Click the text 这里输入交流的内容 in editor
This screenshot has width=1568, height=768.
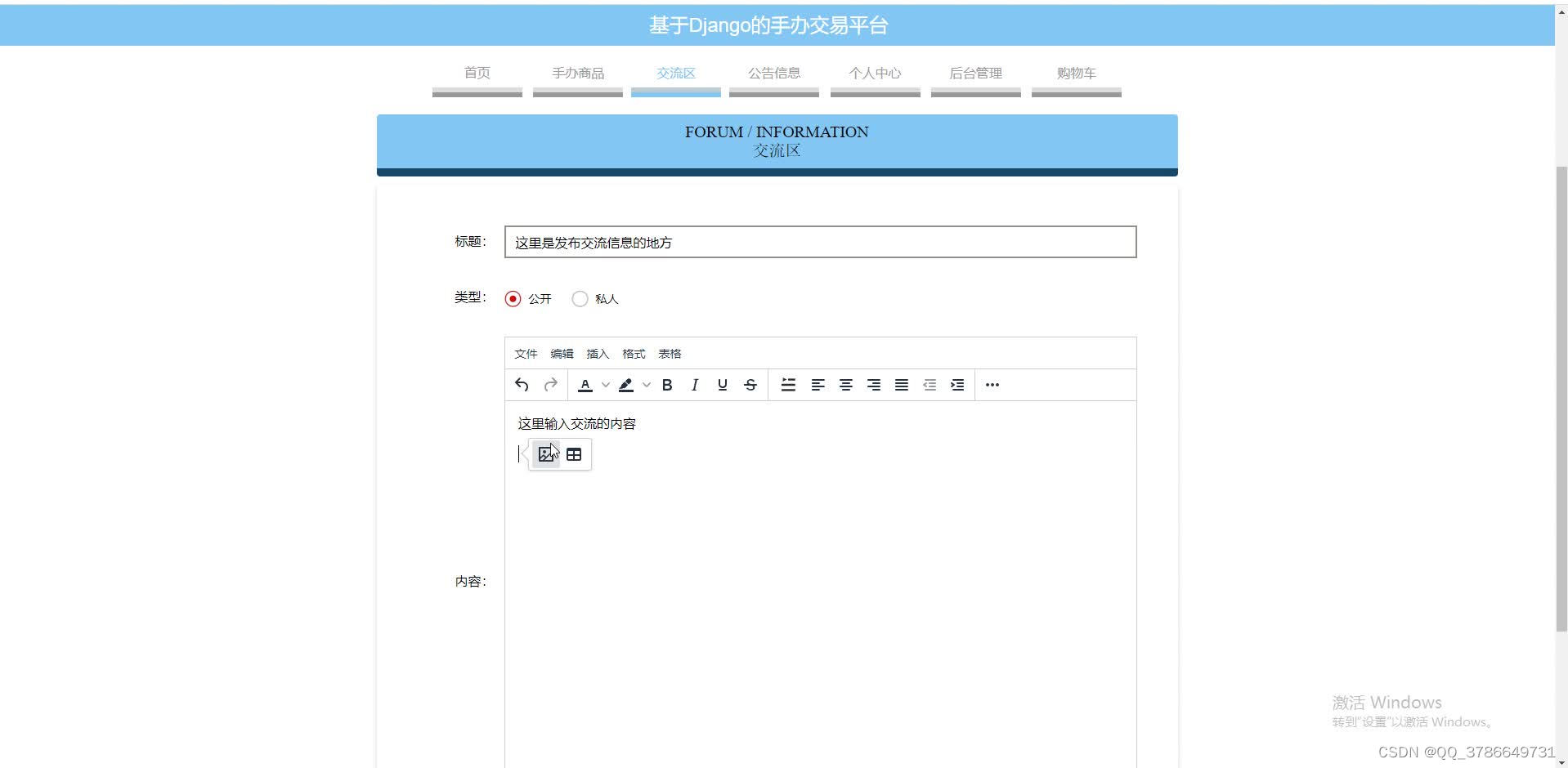pos(577,423)
